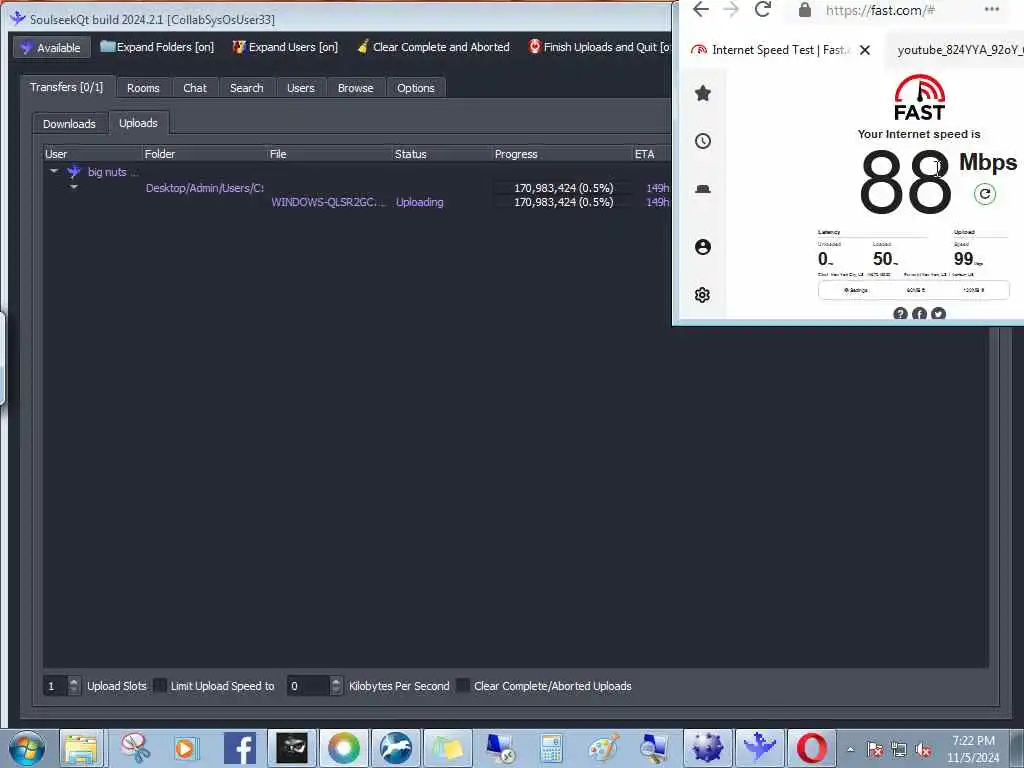
Task: Toggle Expand Folders [on] in the toolbar
Action: 157,47
